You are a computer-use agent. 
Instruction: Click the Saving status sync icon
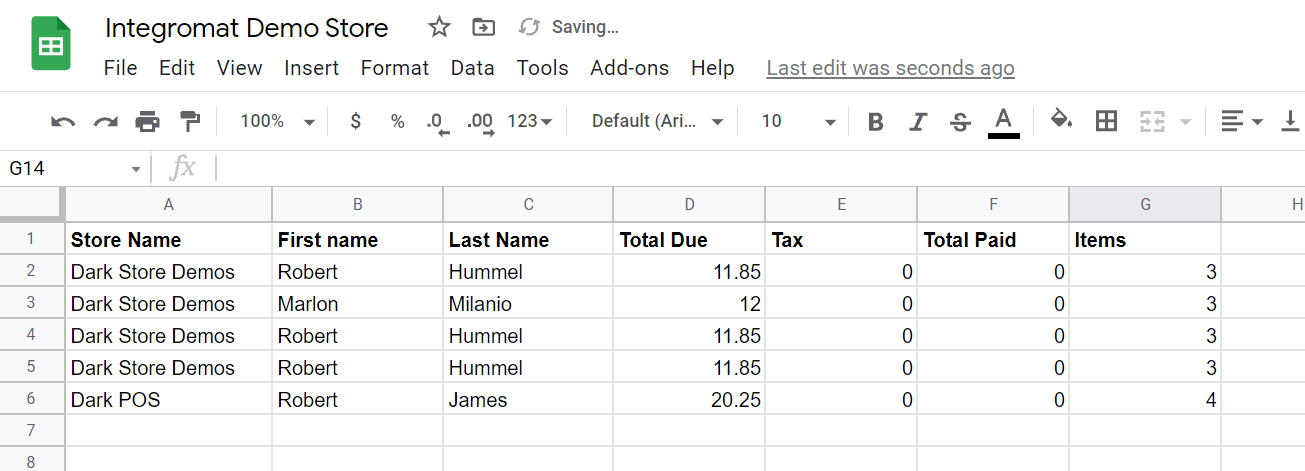529,27
